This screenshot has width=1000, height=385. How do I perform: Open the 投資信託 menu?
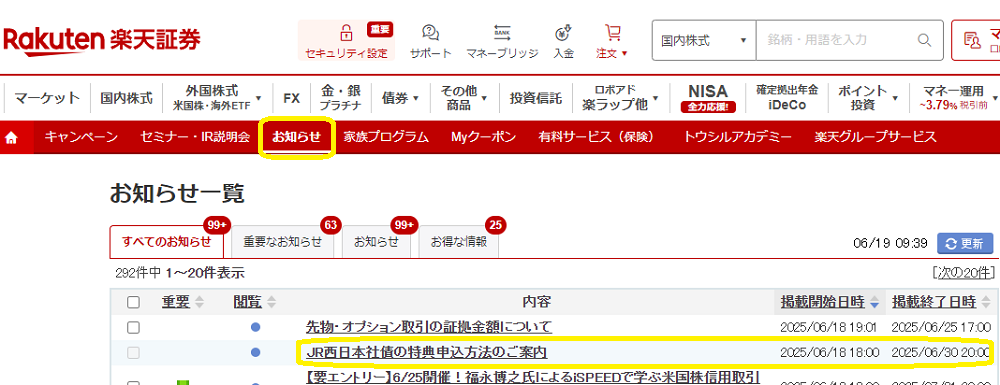coord(536,98)
